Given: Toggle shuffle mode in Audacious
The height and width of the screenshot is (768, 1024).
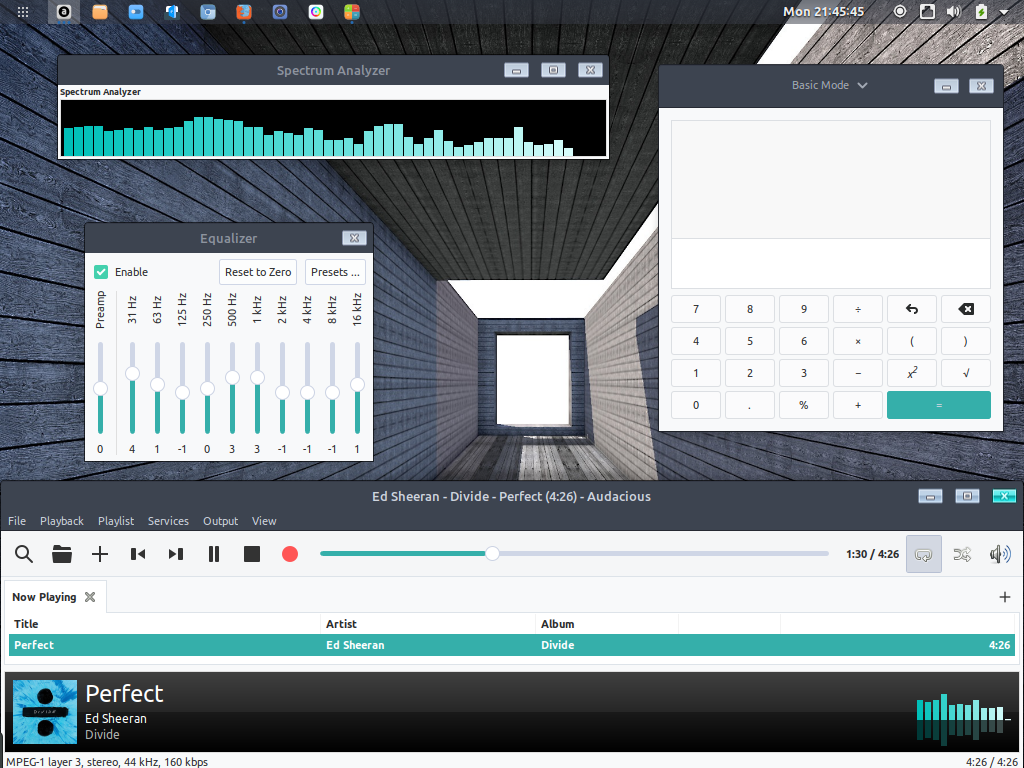Looking at the screenshot, I should point(962,554).
